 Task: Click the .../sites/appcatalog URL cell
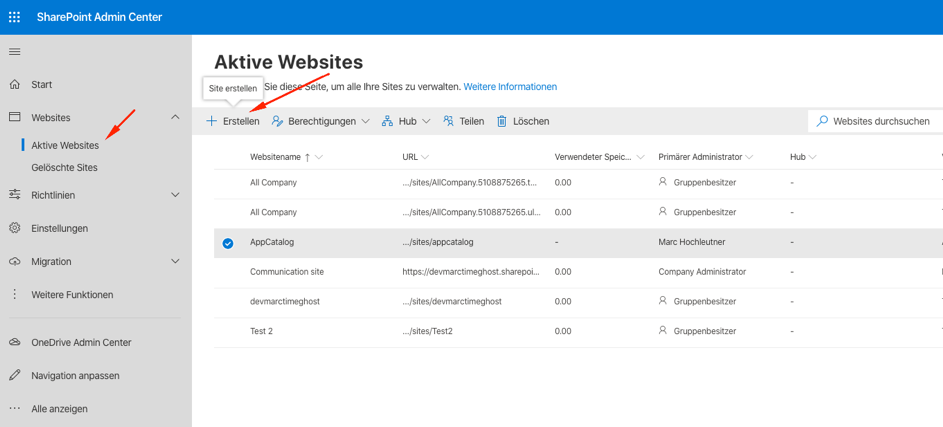click(438, 242)
